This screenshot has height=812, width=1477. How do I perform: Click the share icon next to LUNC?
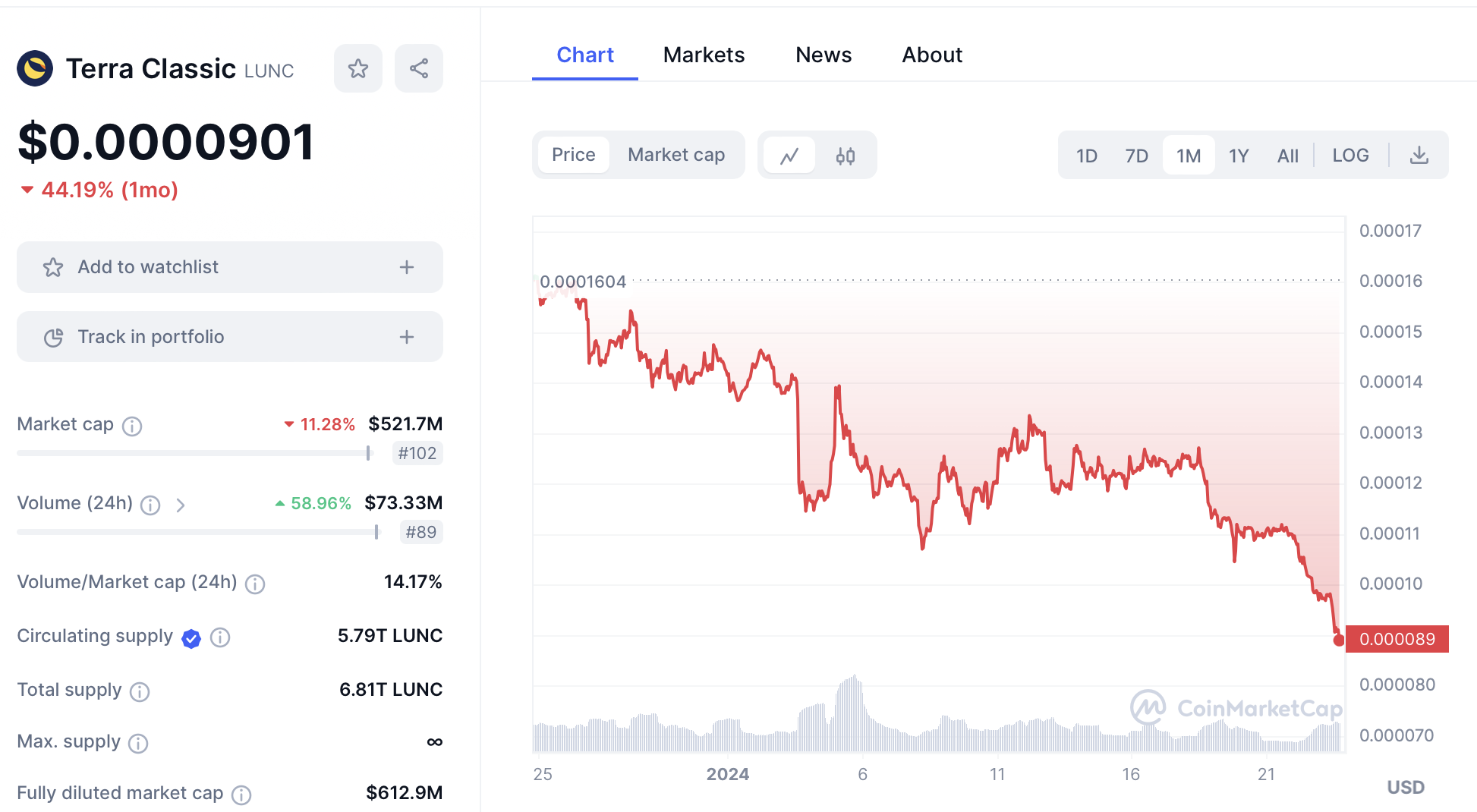(419, 69)
